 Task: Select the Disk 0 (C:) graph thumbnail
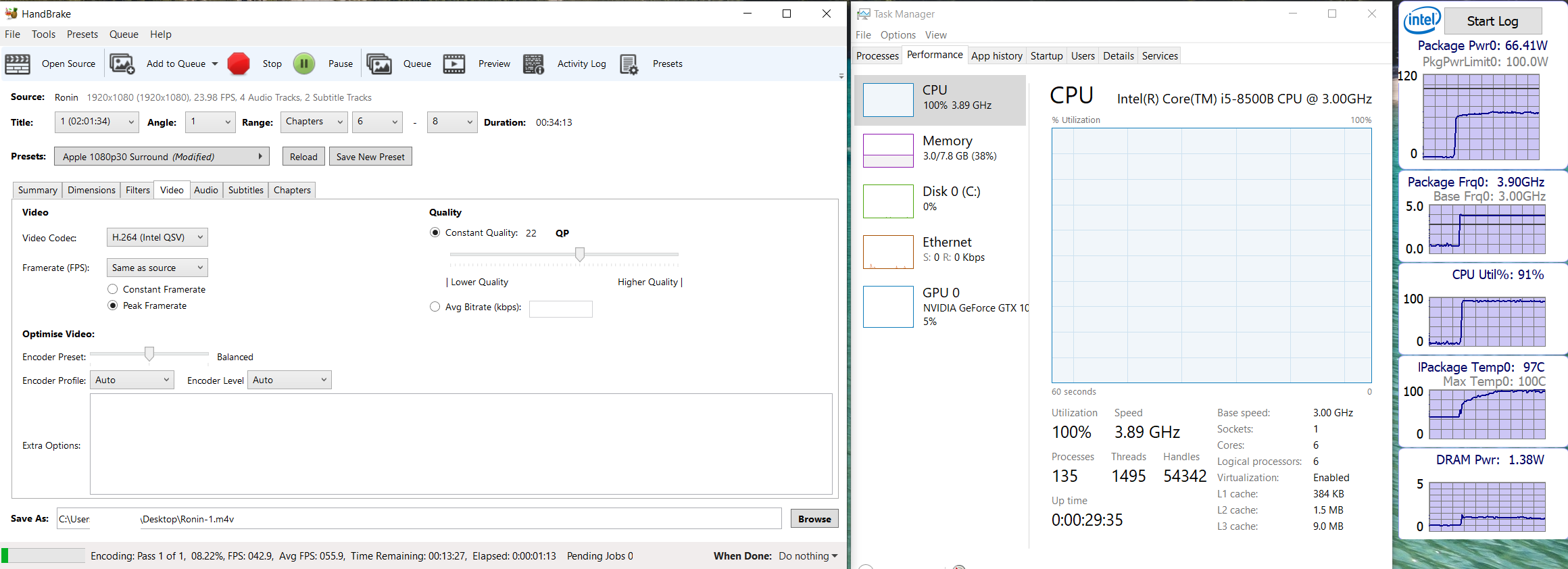point(888,201)
